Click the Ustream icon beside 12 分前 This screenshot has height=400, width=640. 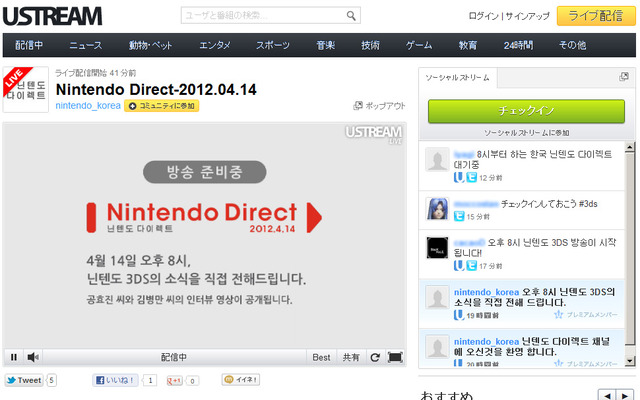459,177
